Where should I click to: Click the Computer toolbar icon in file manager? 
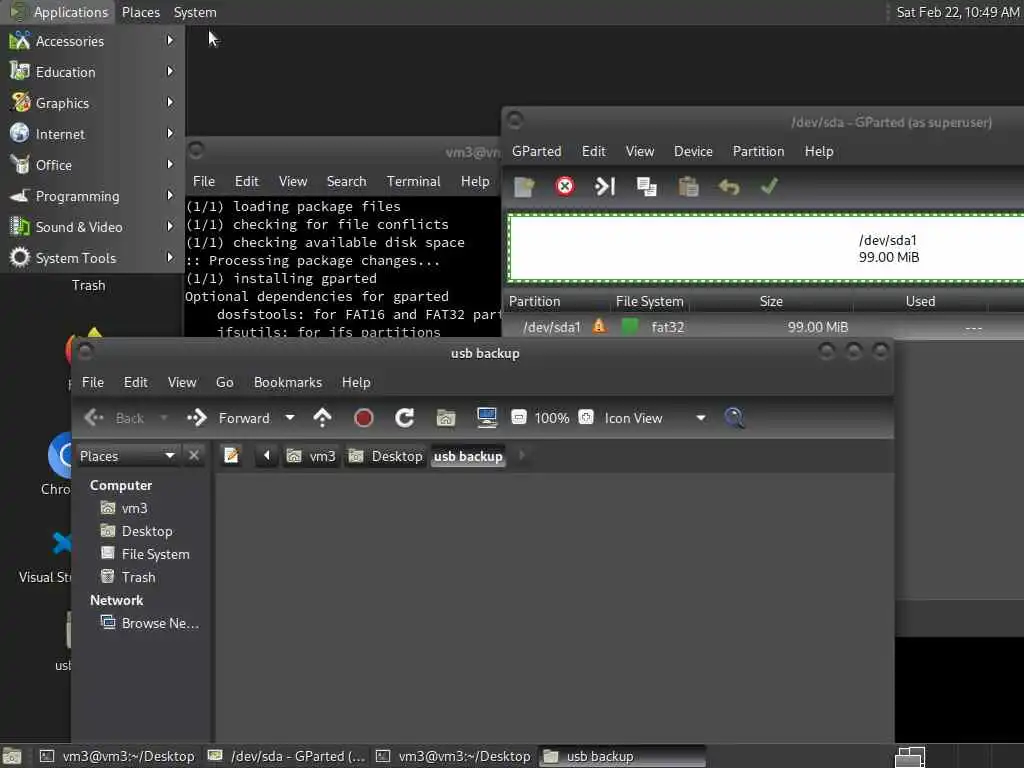tap(487, 418)
